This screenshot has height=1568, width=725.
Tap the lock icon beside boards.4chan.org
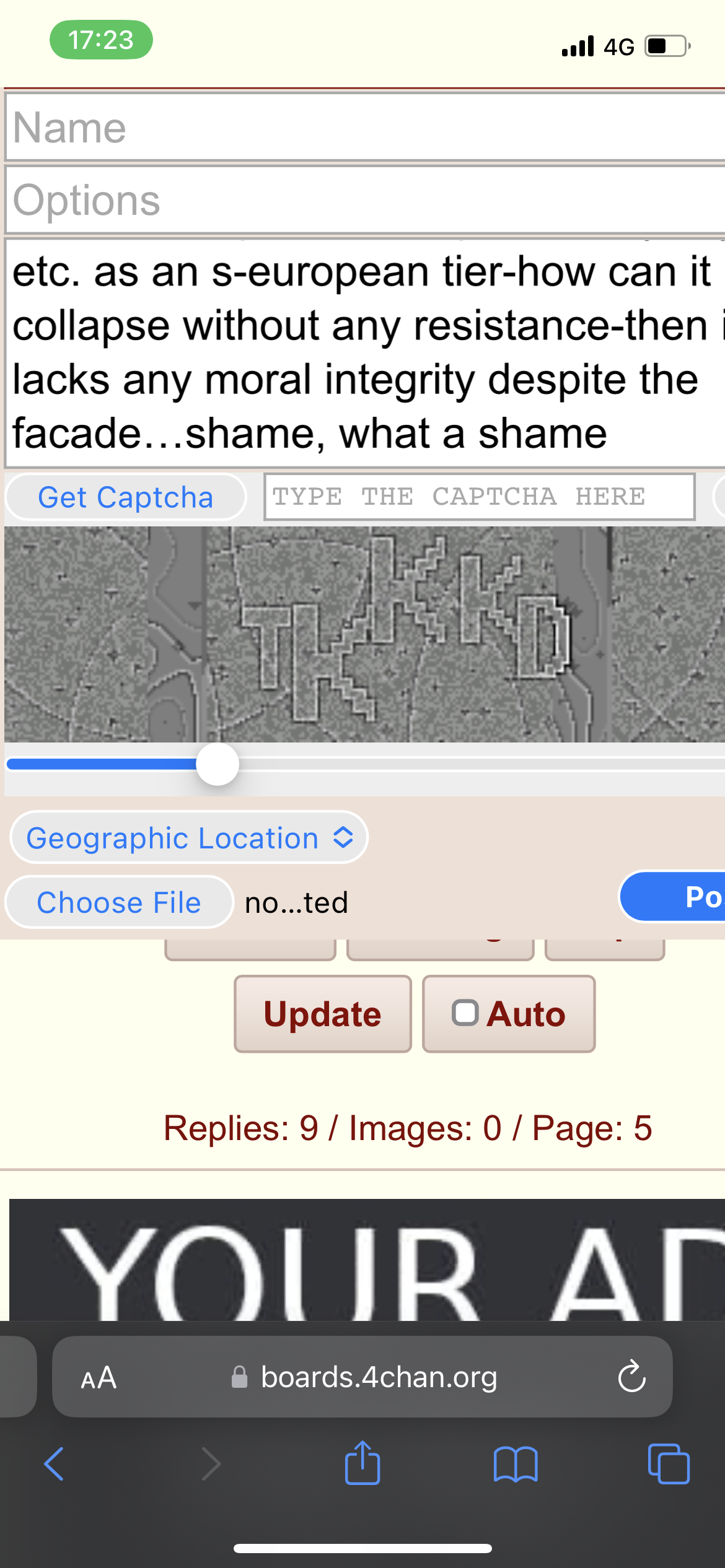[x=239, y=1377]
